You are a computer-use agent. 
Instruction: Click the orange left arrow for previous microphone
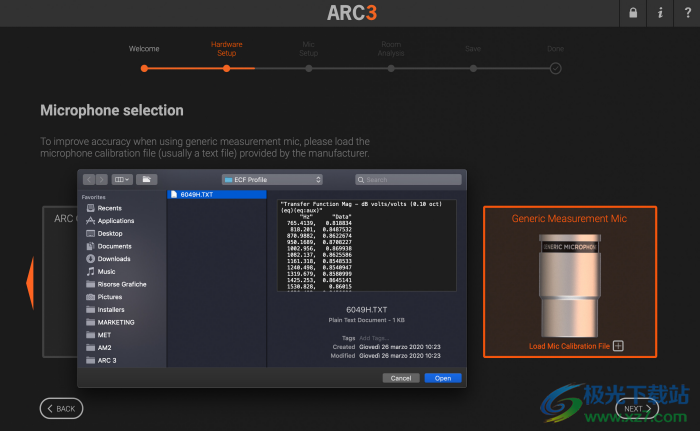29,282
